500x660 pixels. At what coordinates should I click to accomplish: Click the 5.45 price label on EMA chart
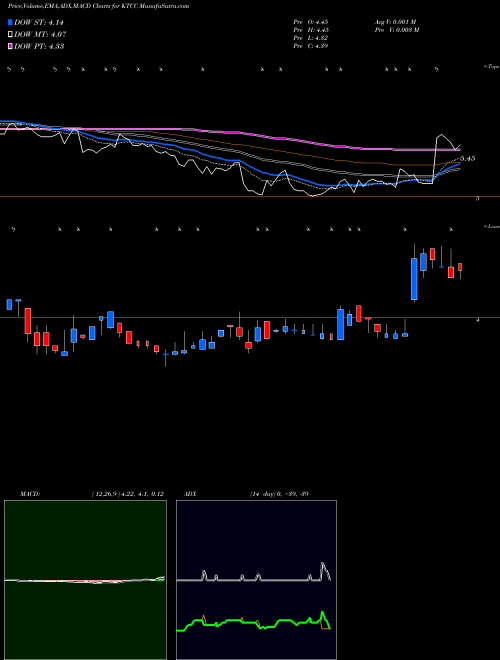click(x=468, y=158)
